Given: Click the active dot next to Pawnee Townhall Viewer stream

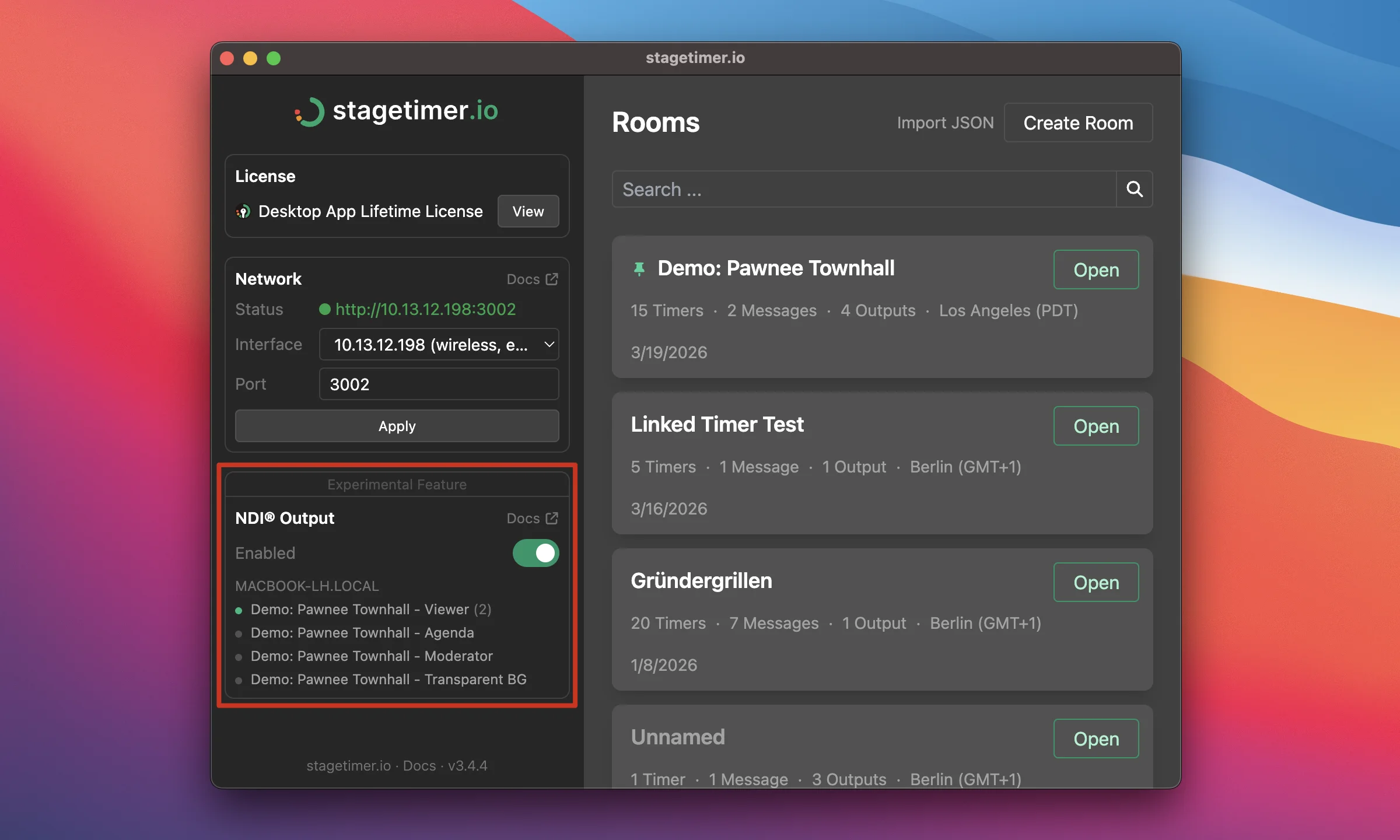Looking at the screenshot, I should pyautogui.click(x=239, y=610).
